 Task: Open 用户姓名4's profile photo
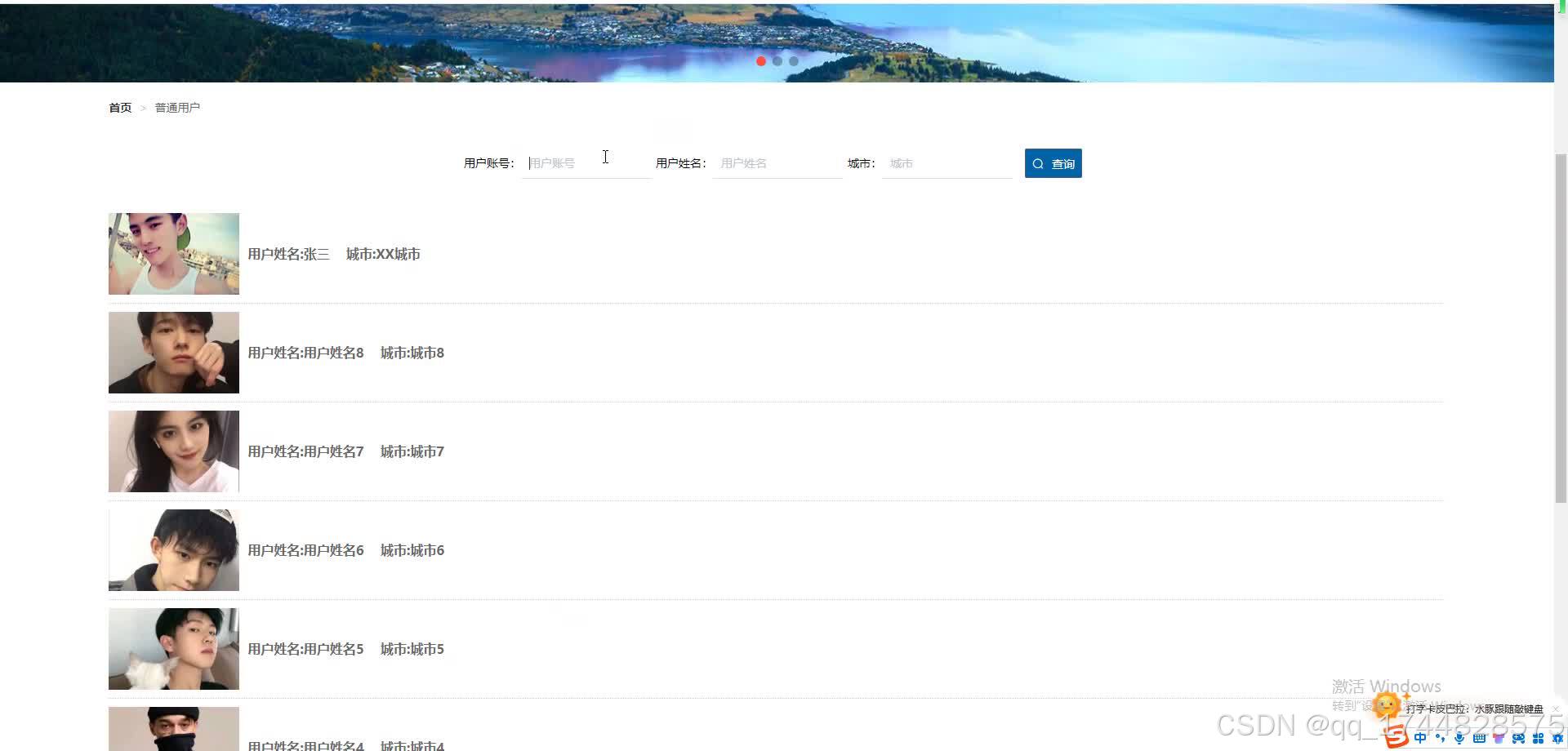click(174, 729)
